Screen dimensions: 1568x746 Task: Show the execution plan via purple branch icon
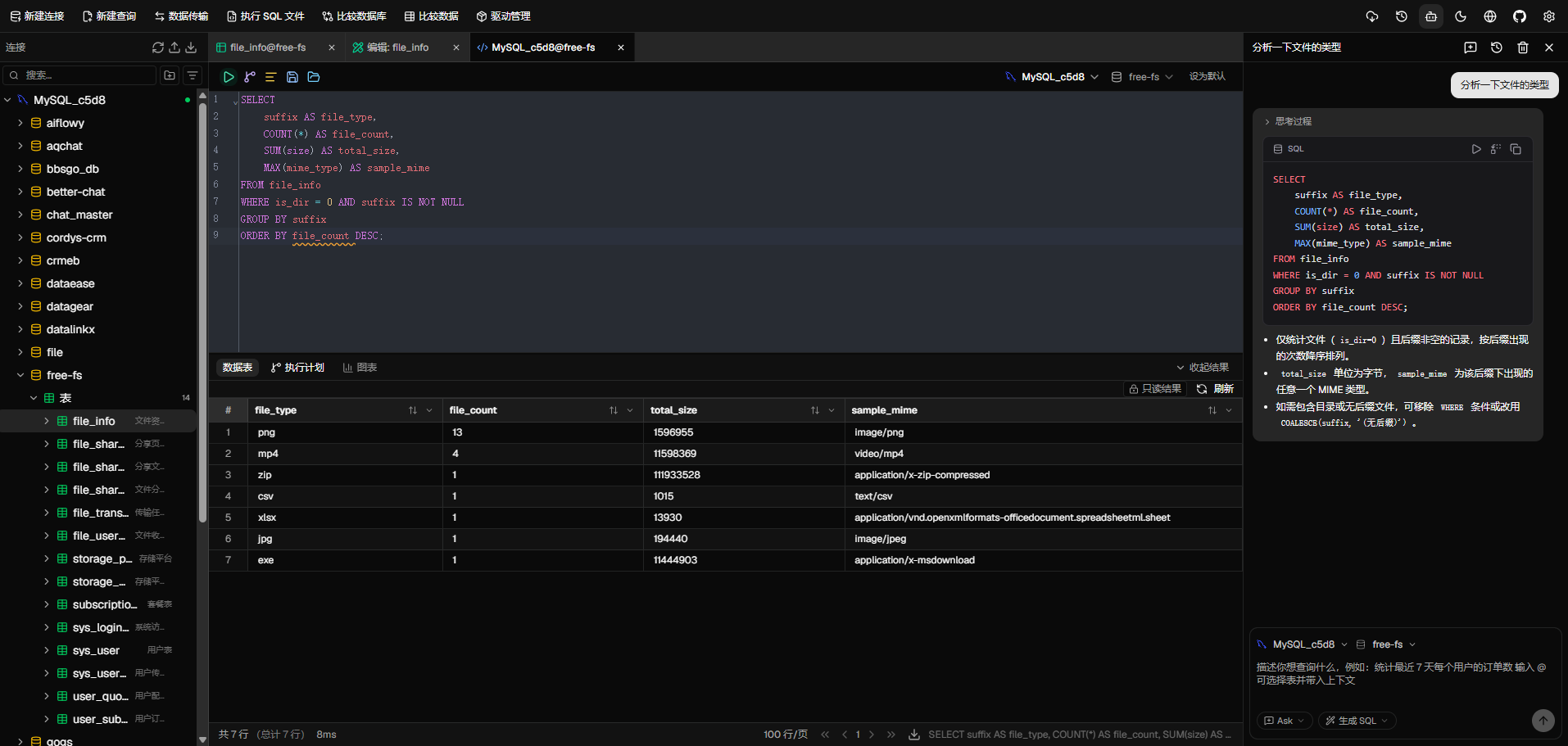click(250, 77)
